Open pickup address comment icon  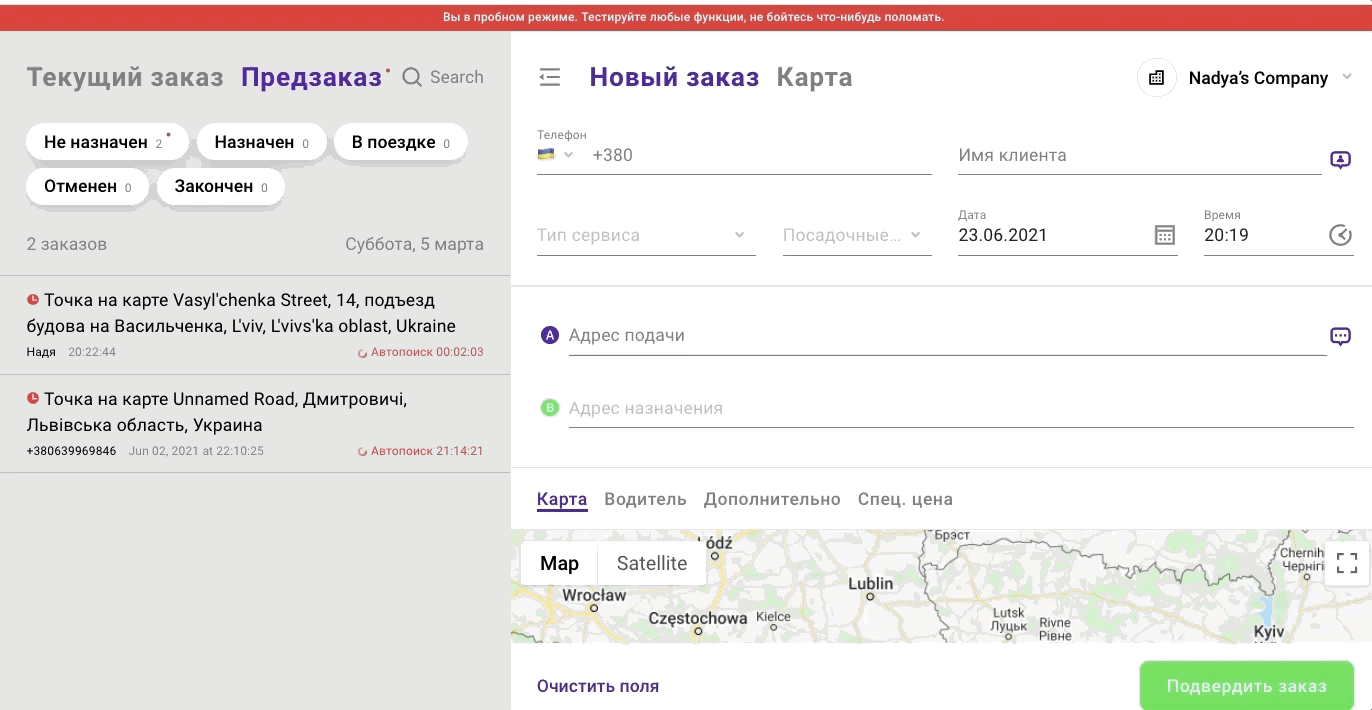pos(1340,336)
